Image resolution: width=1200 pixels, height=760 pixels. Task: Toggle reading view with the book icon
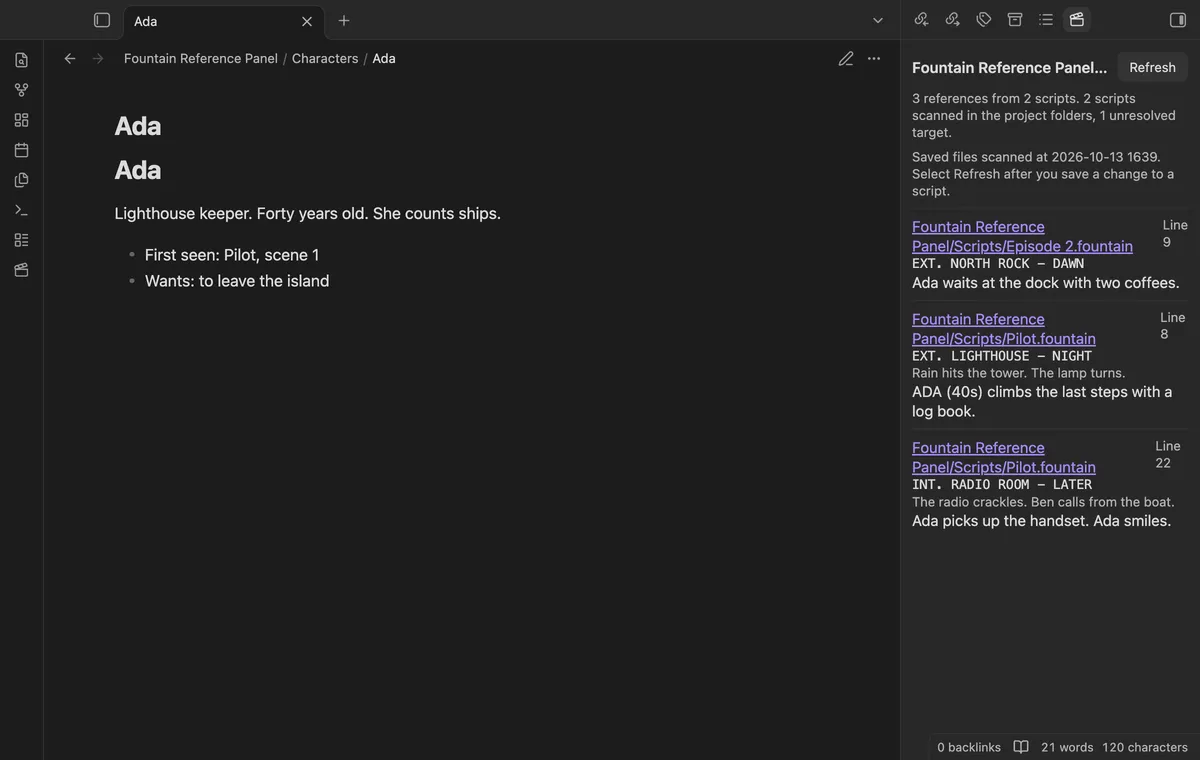(1021, 747)
